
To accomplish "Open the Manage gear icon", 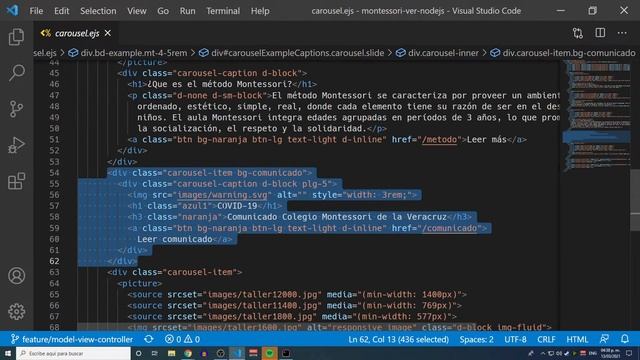I will [x=16, y=311].
